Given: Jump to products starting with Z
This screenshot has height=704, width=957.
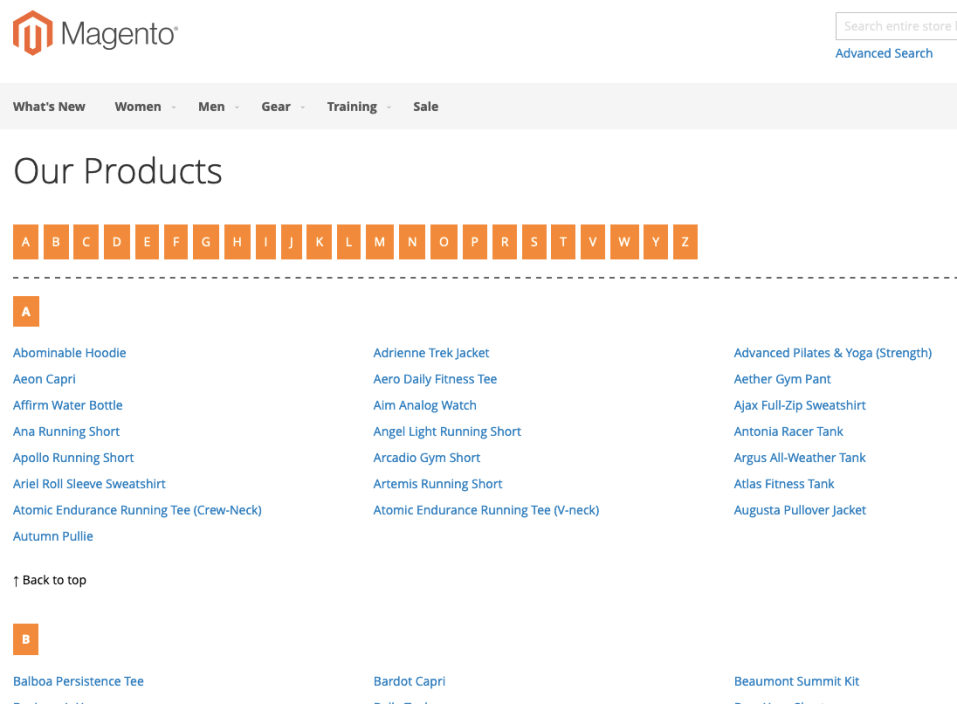Looking at the screenshot, I should point(684,241).
